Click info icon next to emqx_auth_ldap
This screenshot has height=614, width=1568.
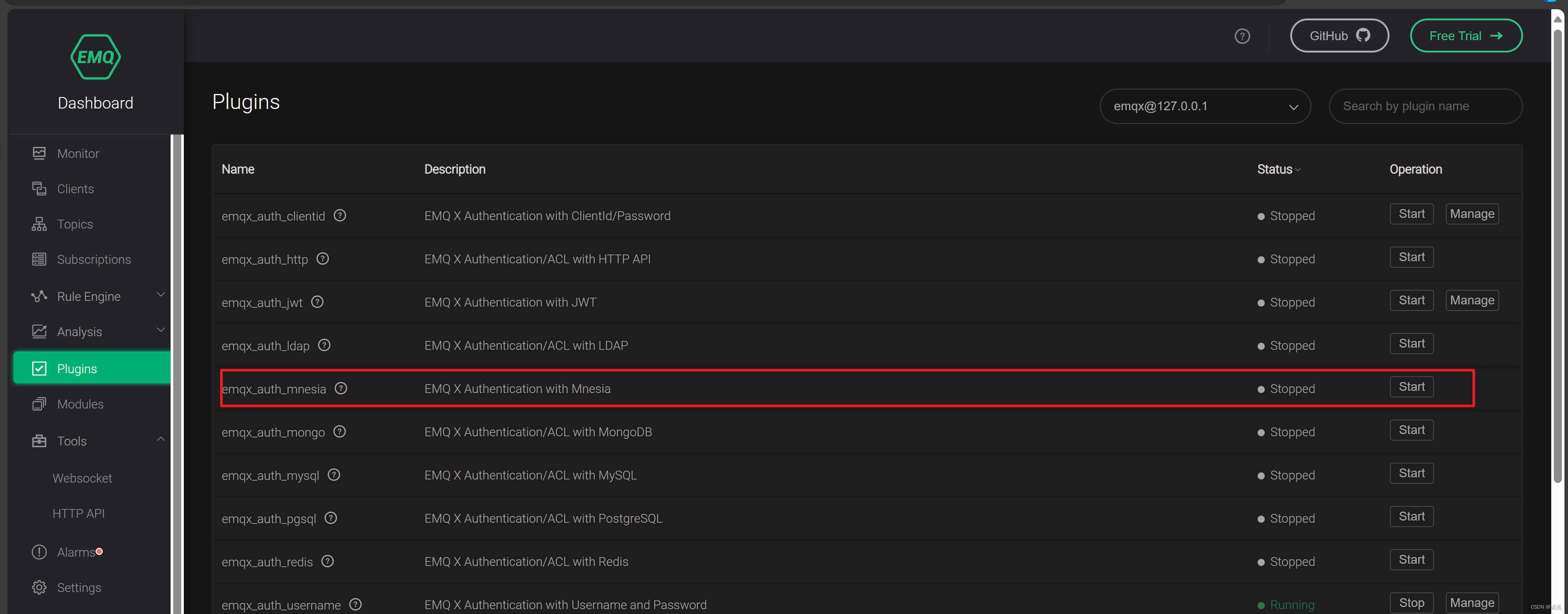[324, 345]
